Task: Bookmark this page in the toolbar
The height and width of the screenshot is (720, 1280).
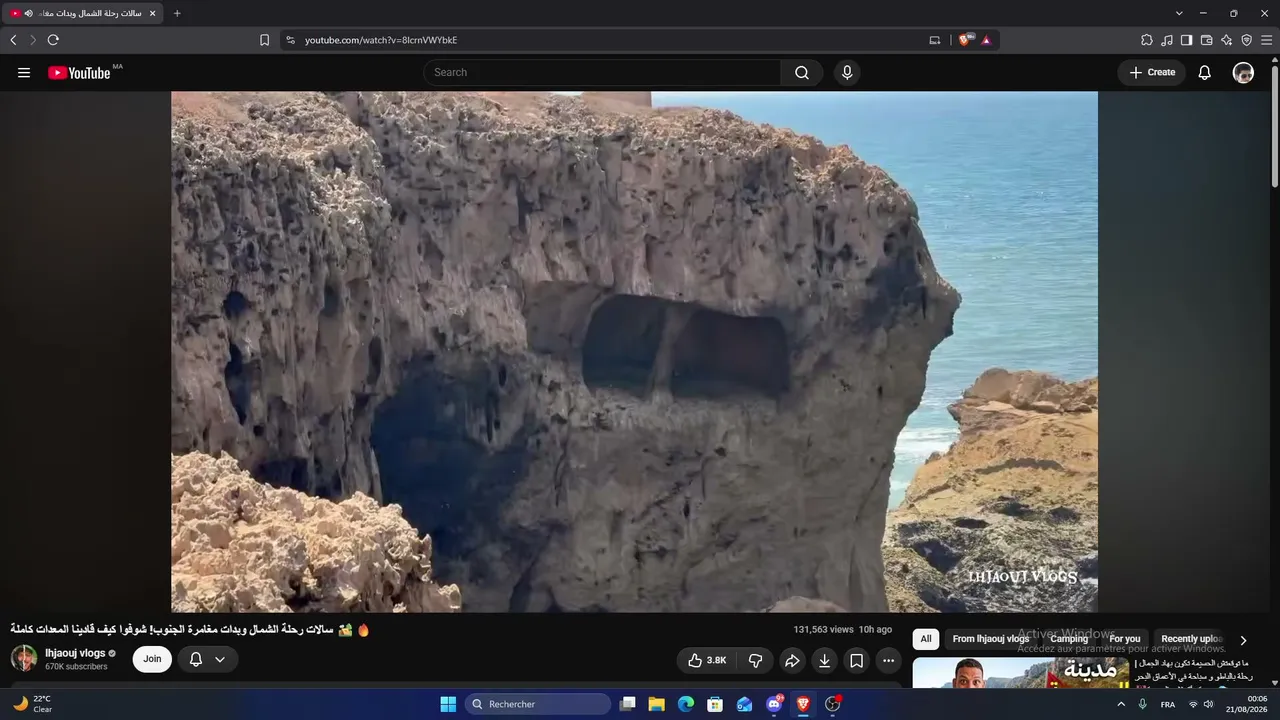Action: (x=264, y=40)
